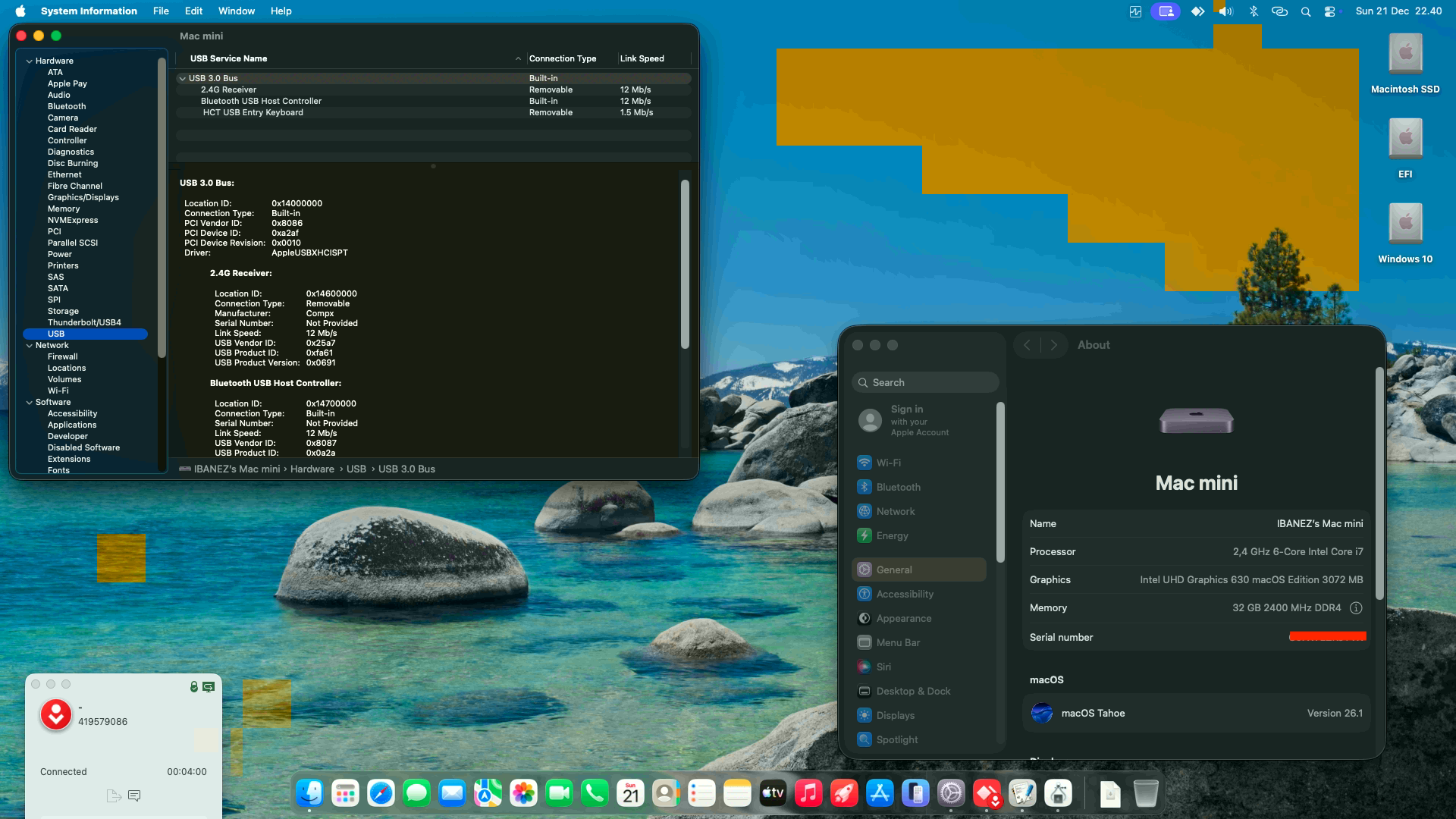Viewport: 1456px width, 819px height.
Task: Select the Windows 10 drive icon on desktop
Action: pyautogui.click(x=1405, y=224)
